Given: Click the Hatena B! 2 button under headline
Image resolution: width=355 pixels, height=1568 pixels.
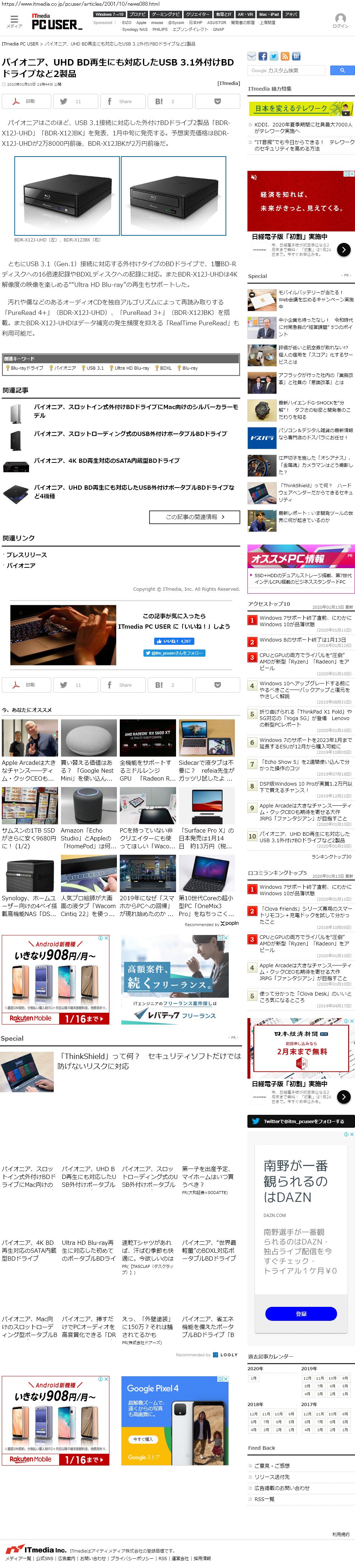Looking at the screenshot, I should 170,101.
